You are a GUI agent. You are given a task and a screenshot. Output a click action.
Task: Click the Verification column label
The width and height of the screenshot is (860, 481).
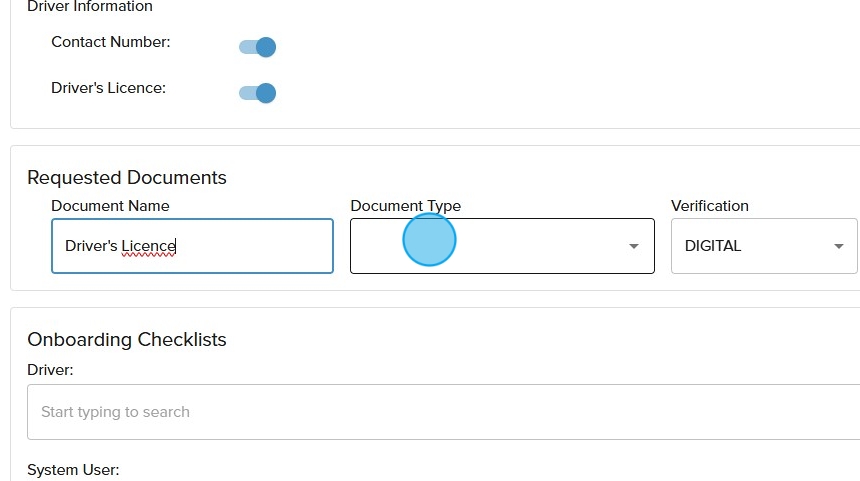pos(709,206)
